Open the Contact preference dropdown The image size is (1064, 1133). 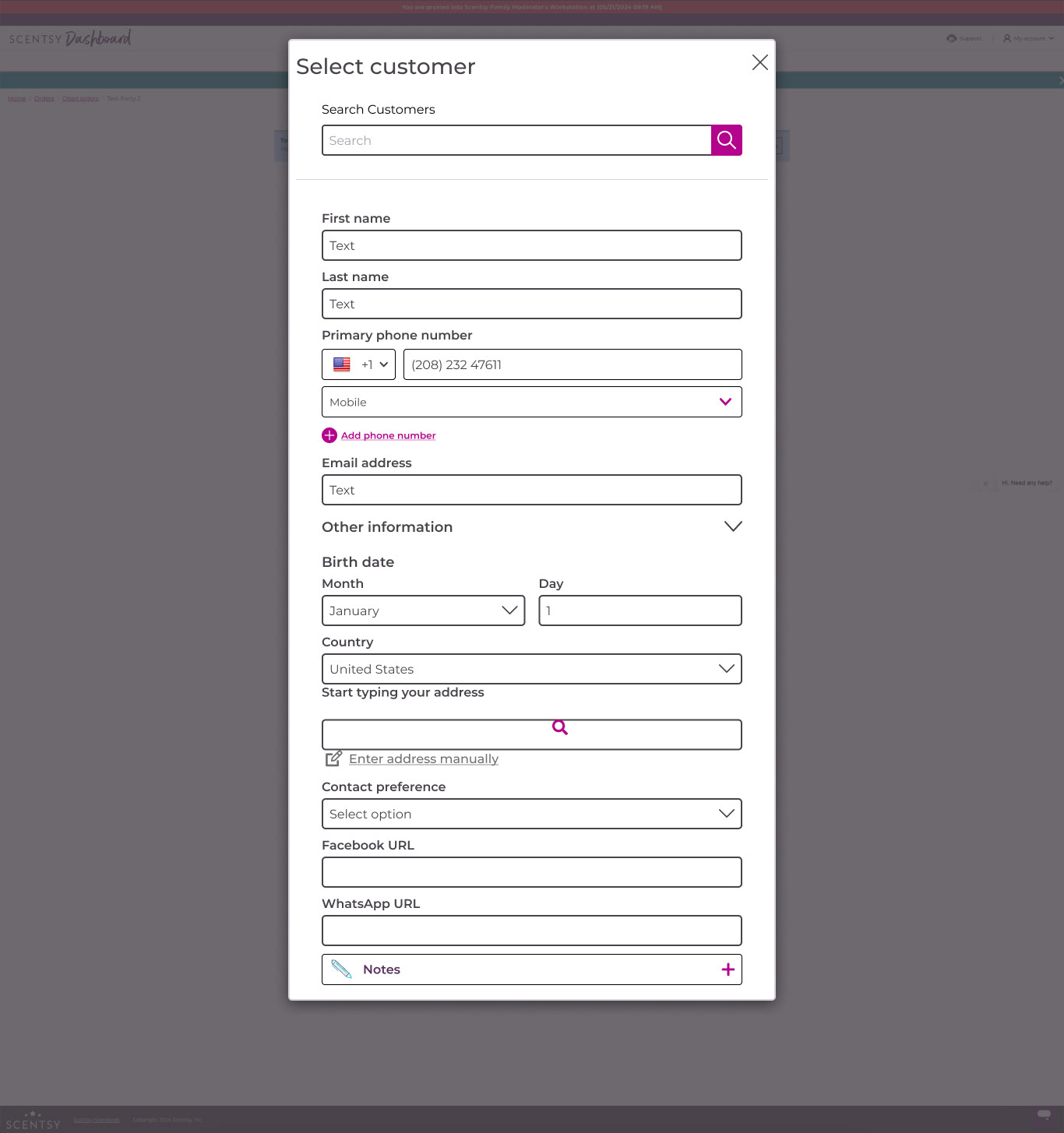tap(532, 814)
